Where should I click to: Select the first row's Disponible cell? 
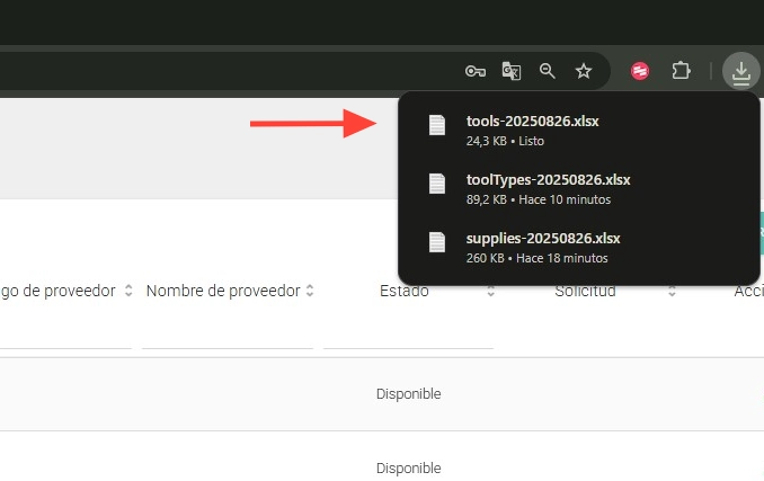pyautogui.click(x=408, y=394)
